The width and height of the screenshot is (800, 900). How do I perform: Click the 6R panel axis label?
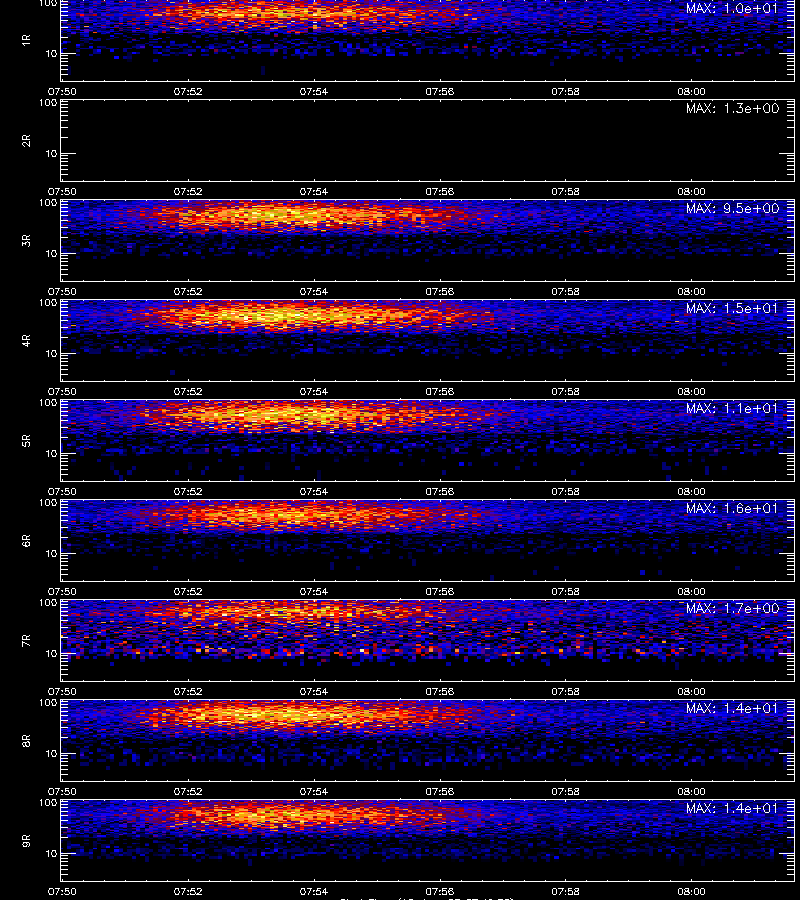[26, 541]
